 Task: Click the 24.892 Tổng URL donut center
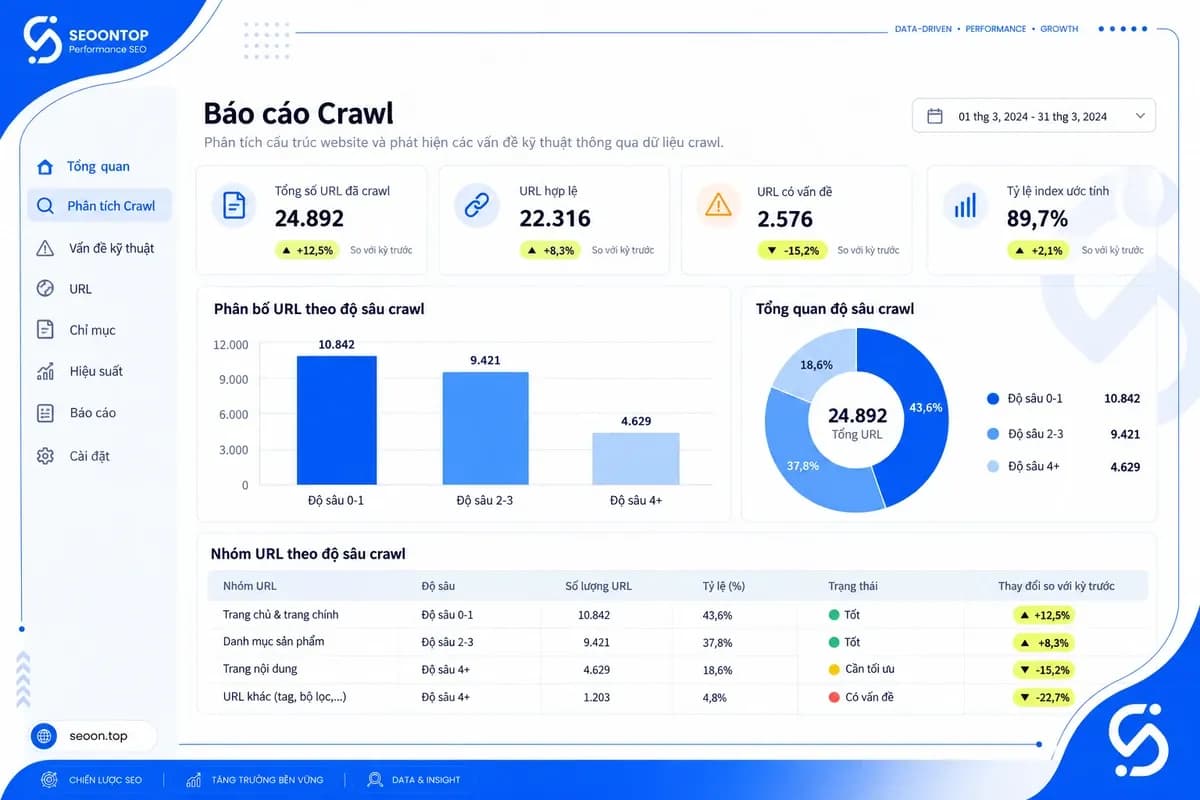857,423
